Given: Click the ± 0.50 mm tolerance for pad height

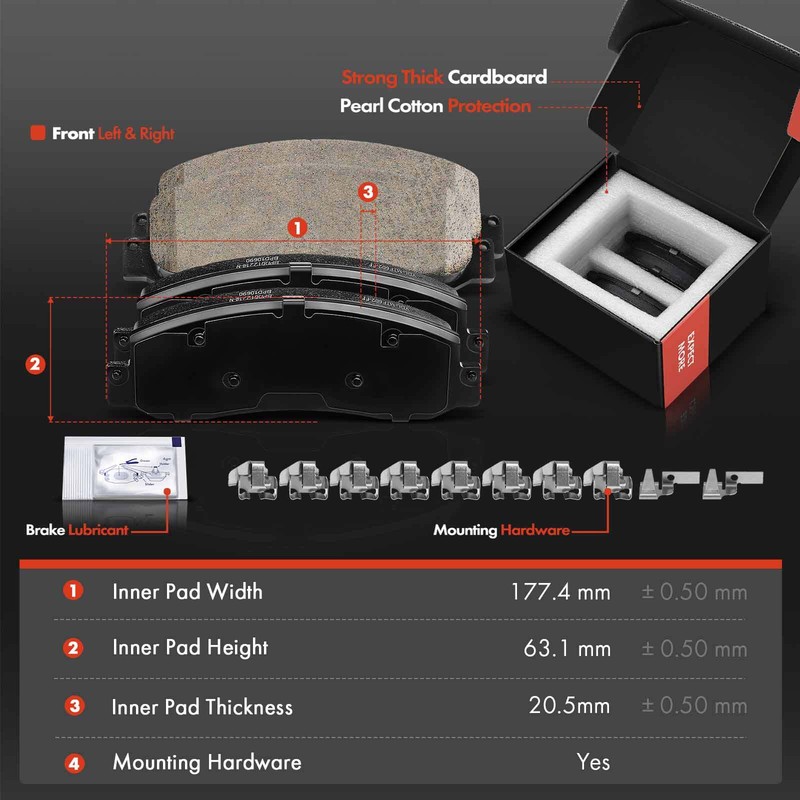Looking at the screenshot, I should pyautogui.click(x=694, y=649).
